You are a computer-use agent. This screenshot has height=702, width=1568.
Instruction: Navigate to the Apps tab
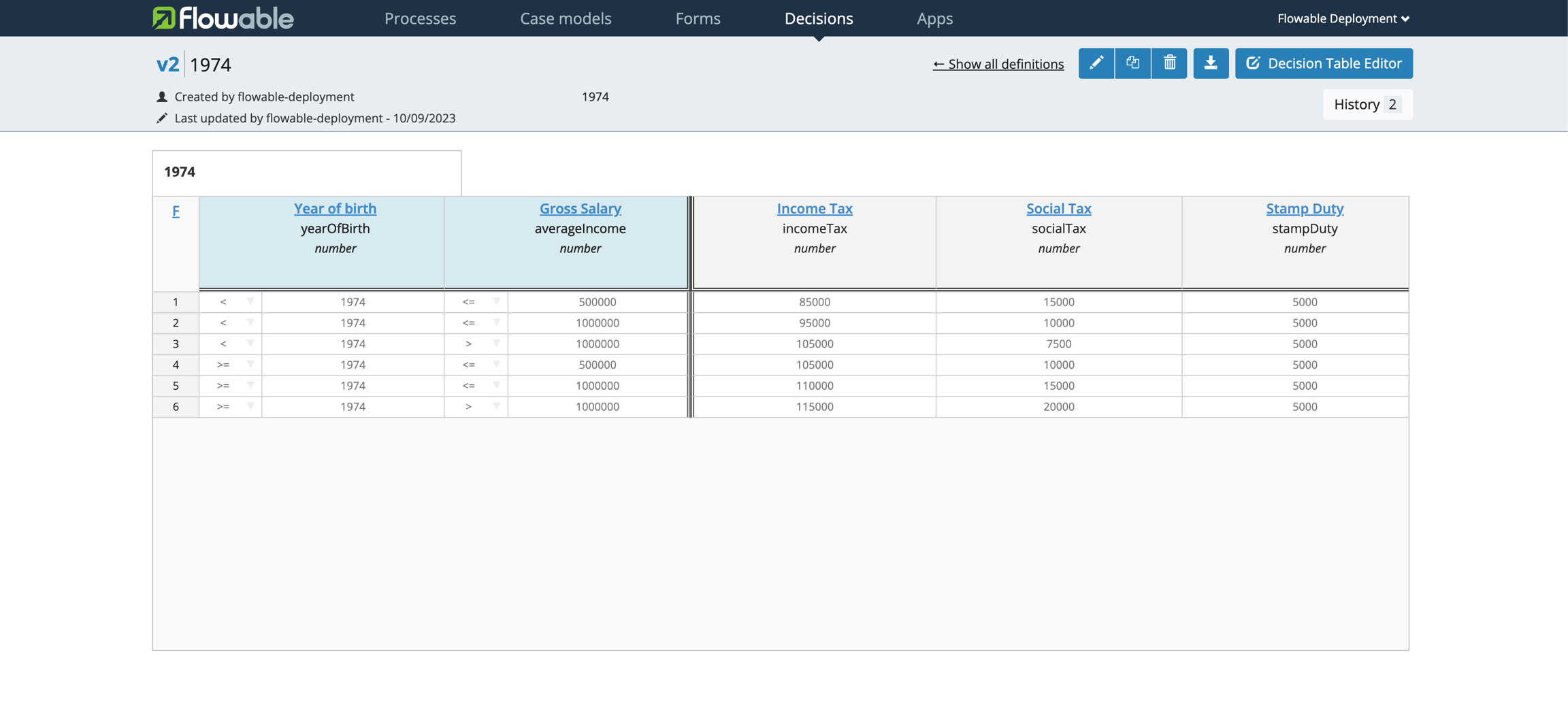934,18
